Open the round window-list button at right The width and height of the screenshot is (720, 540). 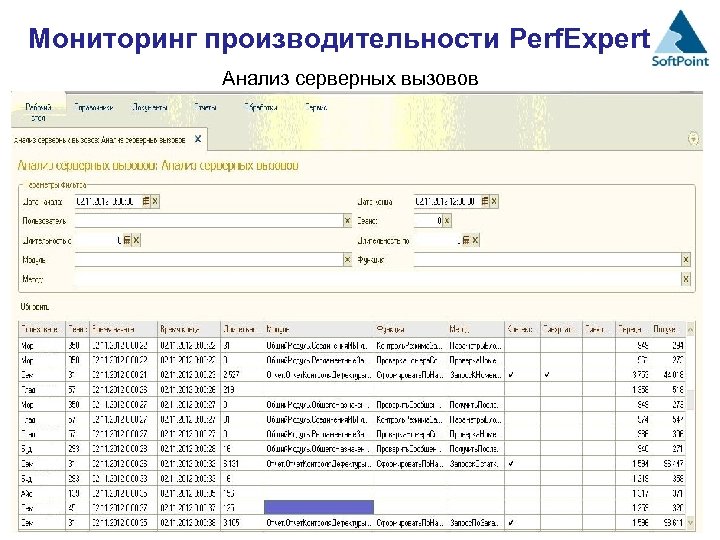[x=693, y=138]
